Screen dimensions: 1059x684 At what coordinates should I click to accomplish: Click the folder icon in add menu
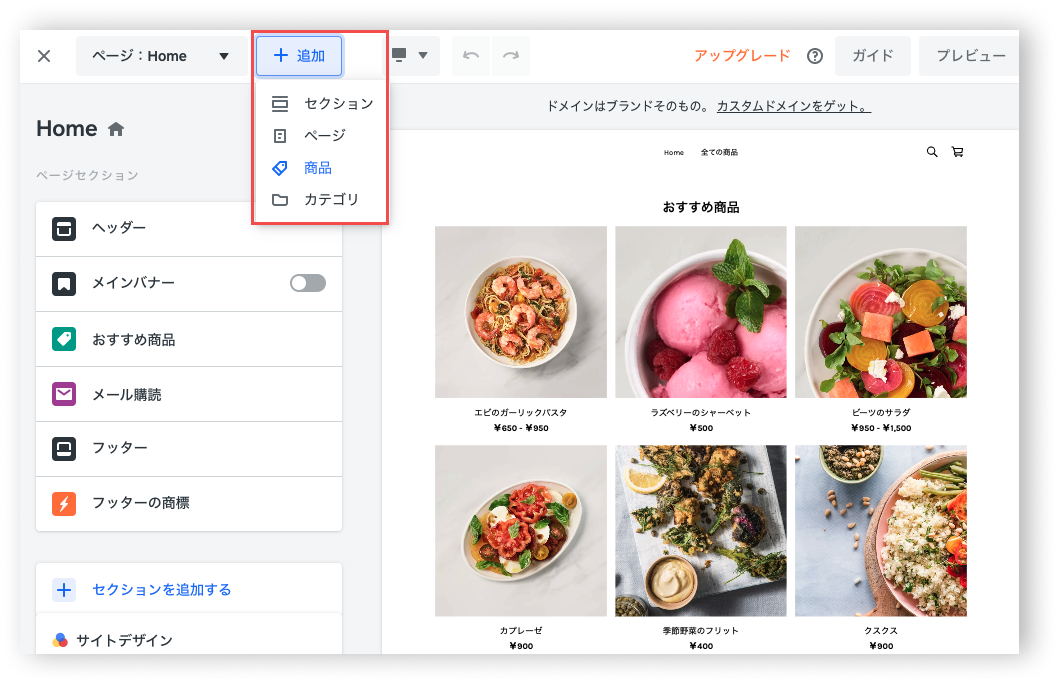click(x=280, y=200)
